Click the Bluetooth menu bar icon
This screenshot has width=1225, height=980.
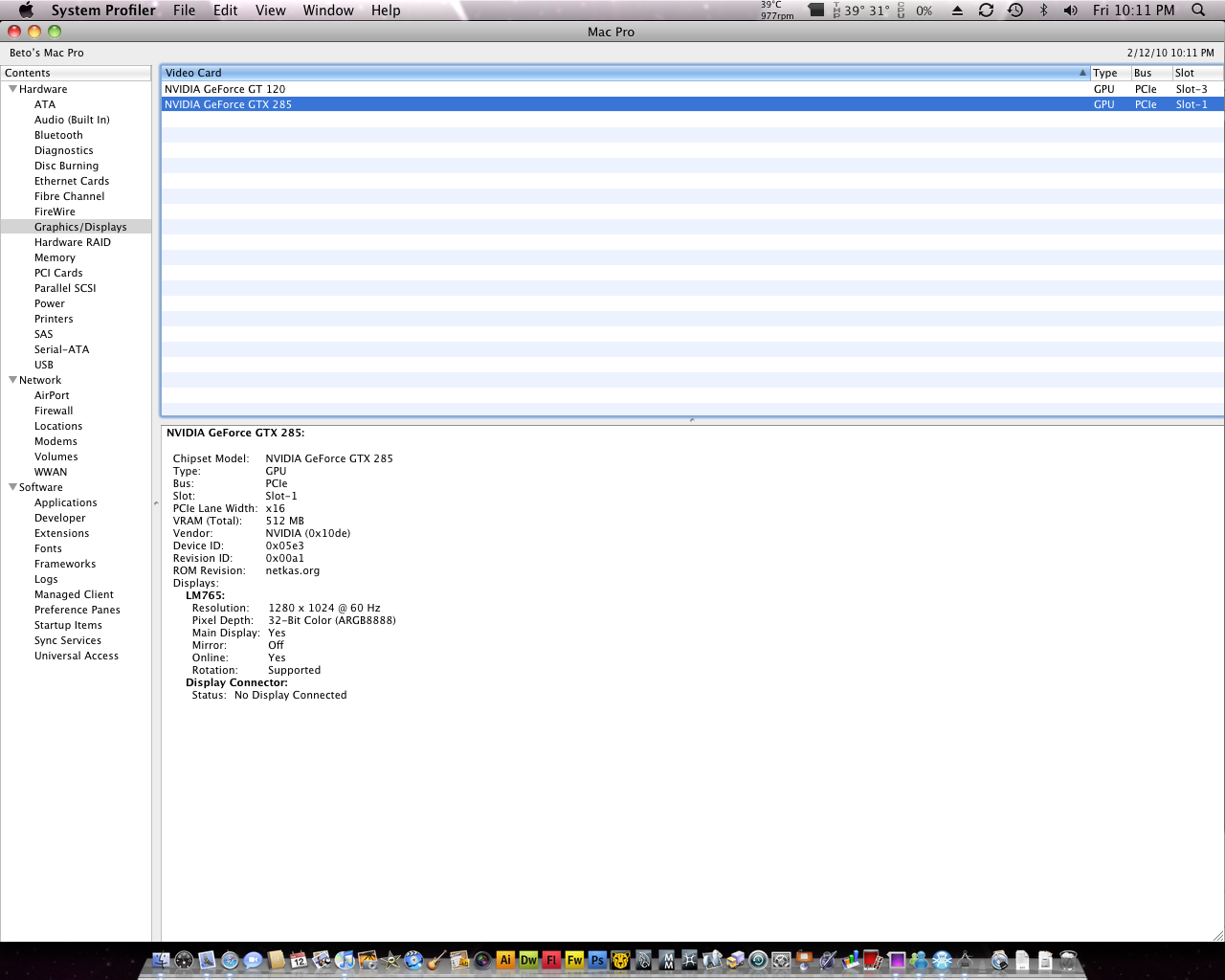click(1044, 11)
